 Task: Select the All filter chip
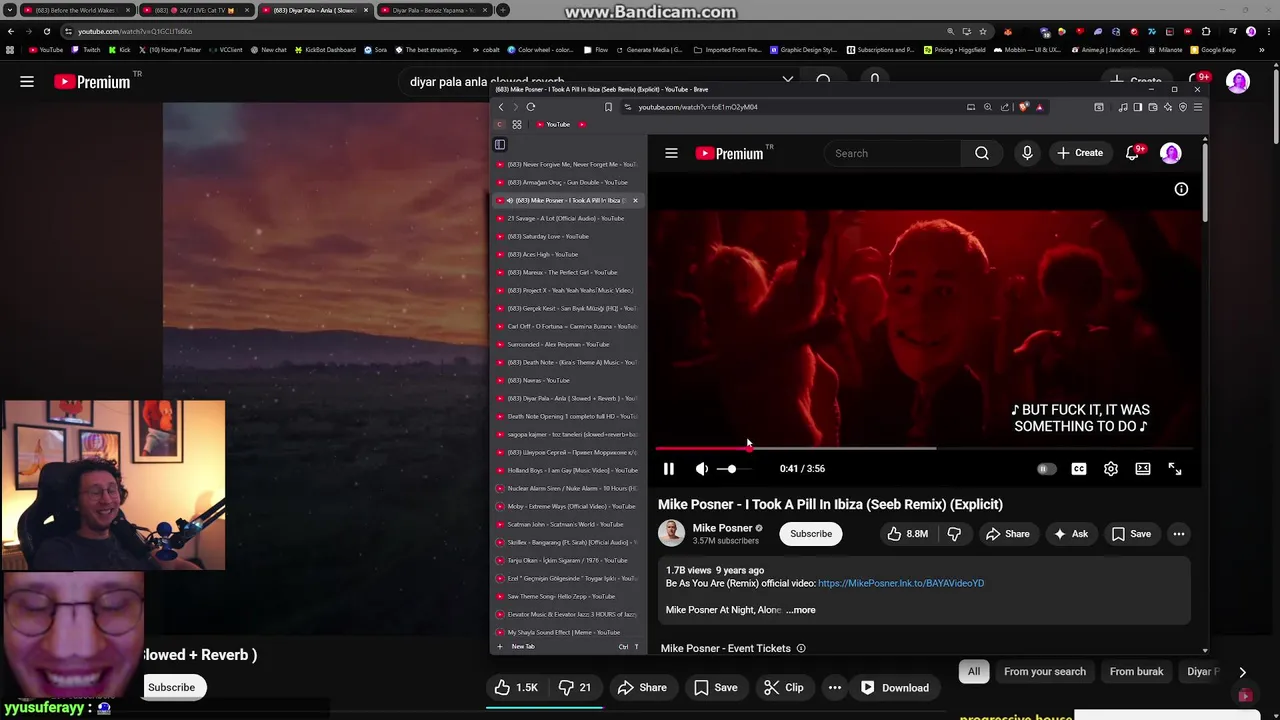coord(974,672)
